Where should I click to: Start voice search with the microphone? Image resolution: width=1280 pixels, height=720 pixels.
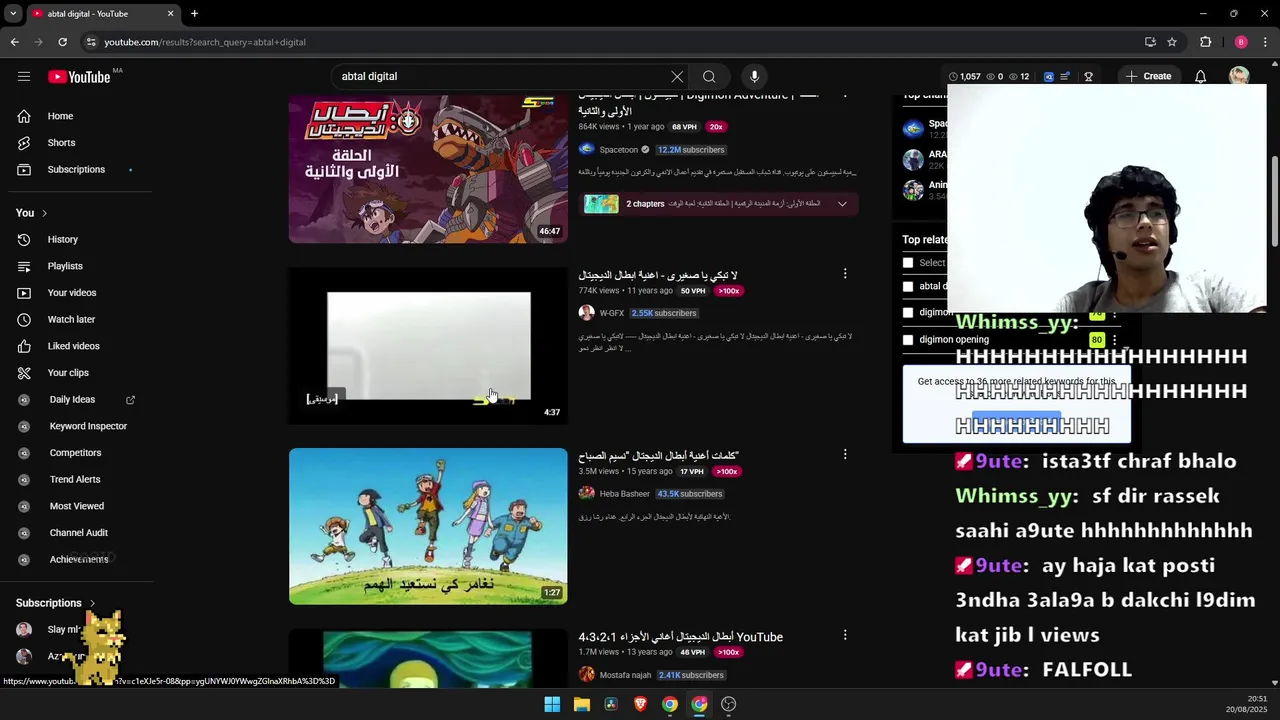coord(754,77)
